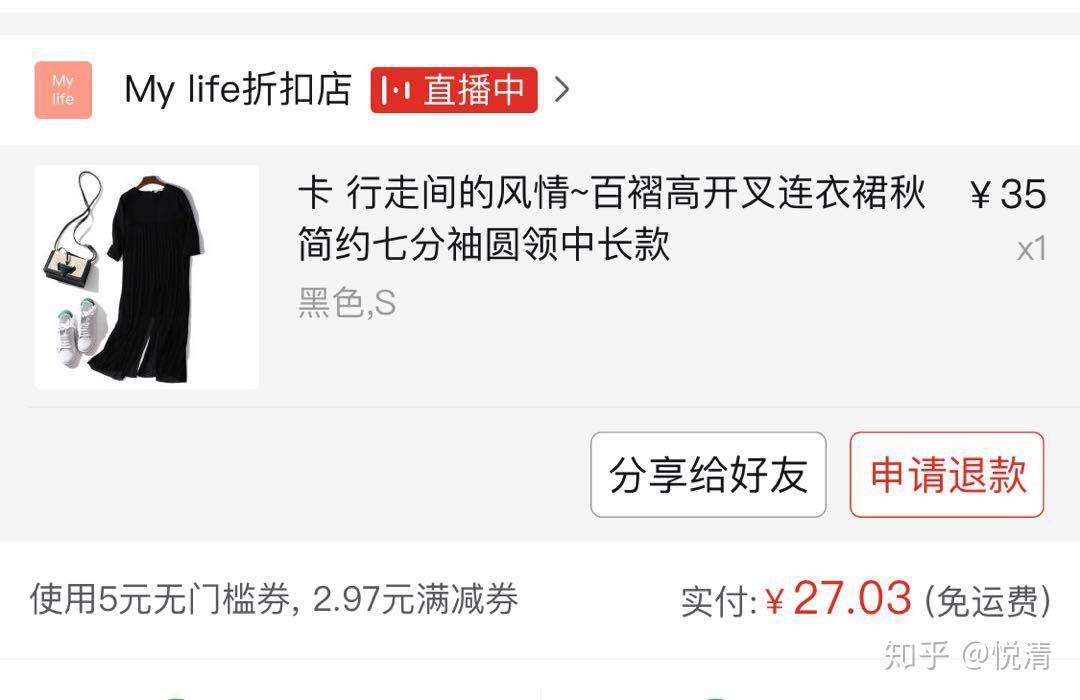Viewport: 1080px width, 700px height.
Task: Tap the My life shop logo avatar
Action: [x=63, y=90]
